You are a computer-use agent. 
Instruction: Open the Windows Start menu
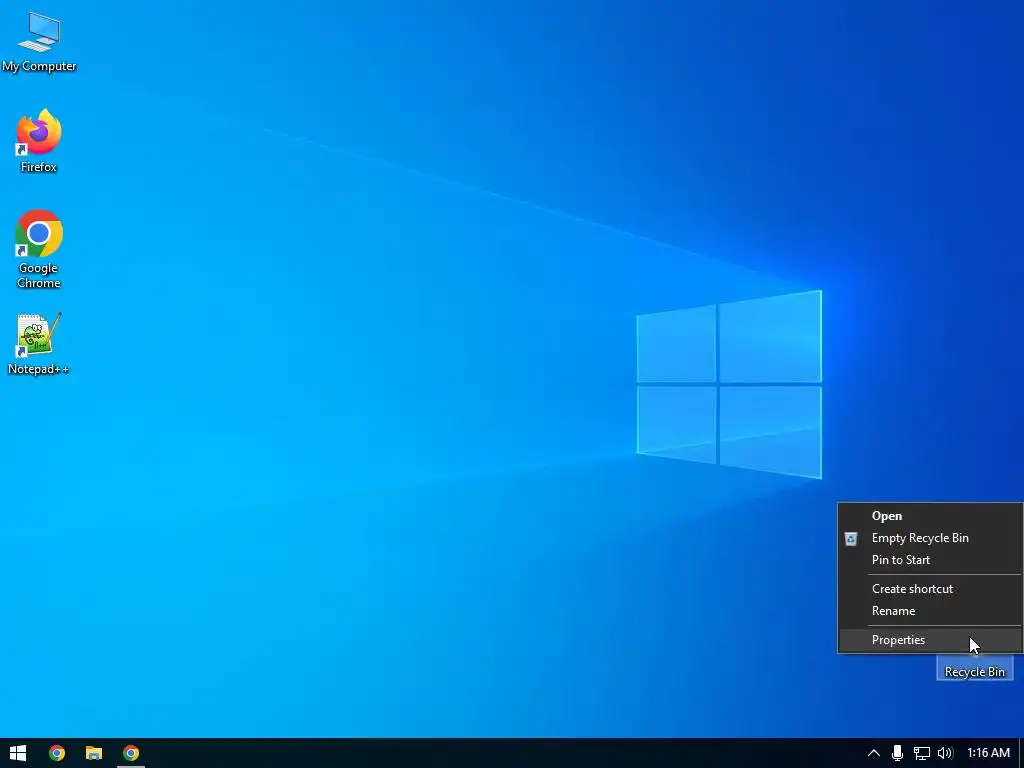coord(18,753)
